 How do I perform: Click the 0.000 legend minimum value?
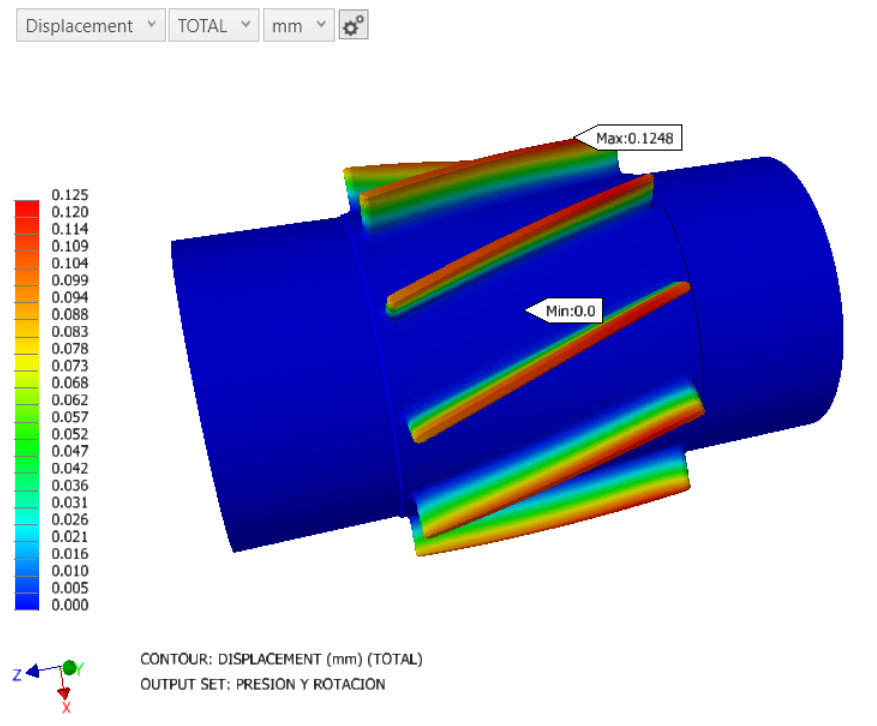pos(70,605)
